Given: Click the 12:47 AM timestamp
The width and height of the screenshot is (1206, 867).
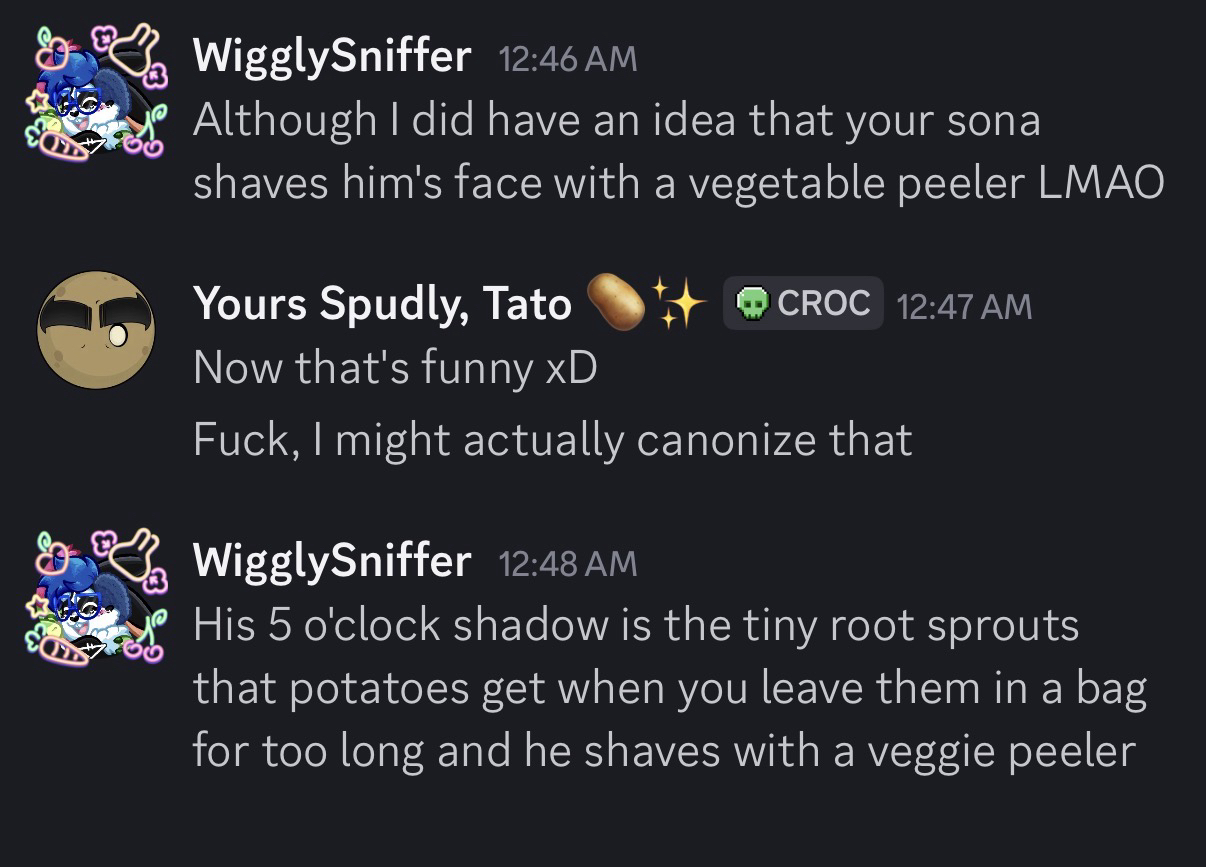Looking at the screenshot, I should 964,305.
